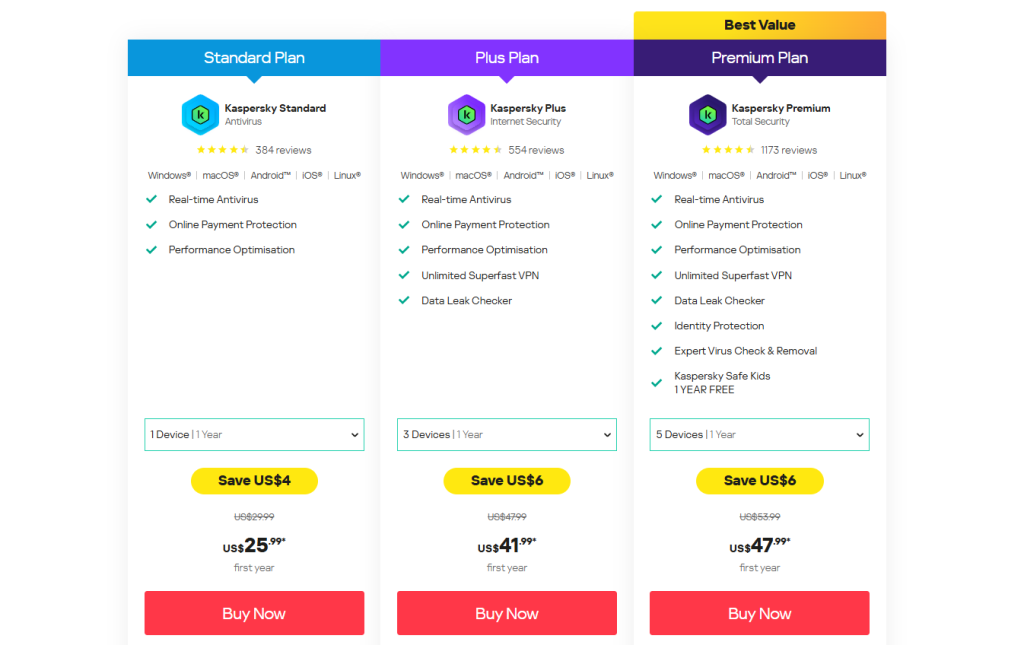Click Buy Now under Kaspersky Premium
This screenshot has width=1024, height=645.
point(759,612)
